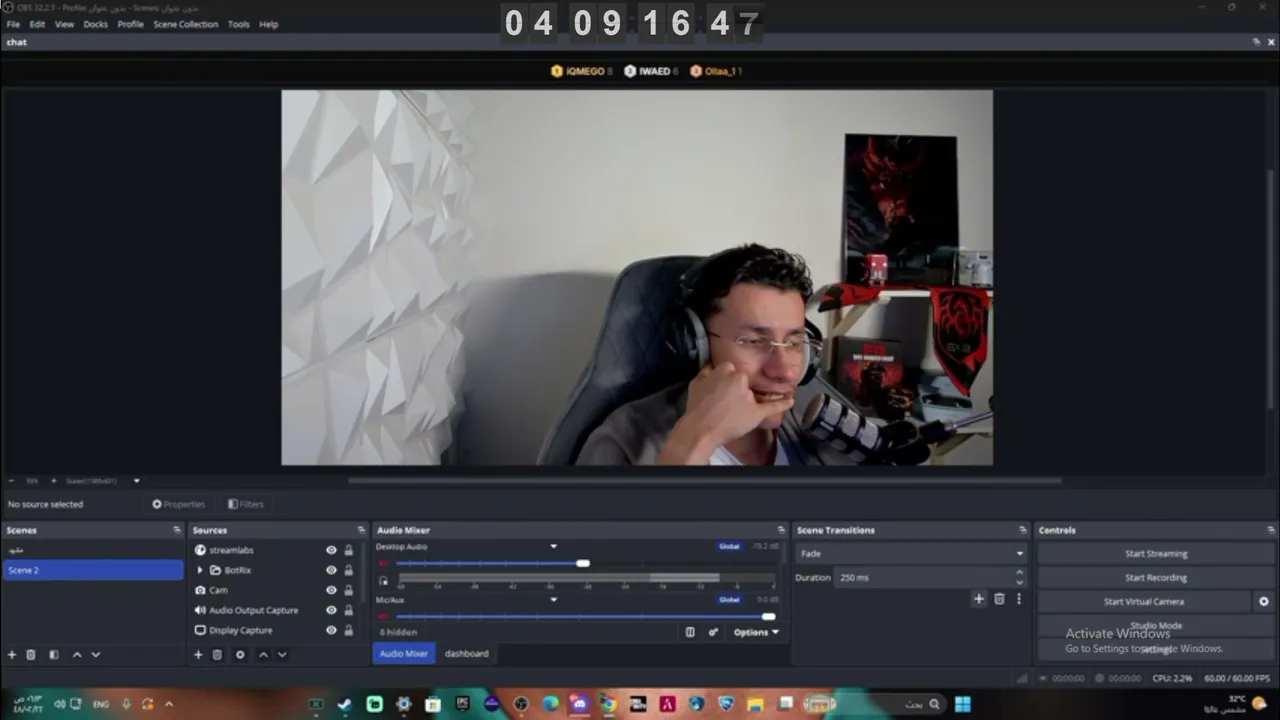Switch to the Audio Mixer tab

pyautogui.click(x=404, y=653)
